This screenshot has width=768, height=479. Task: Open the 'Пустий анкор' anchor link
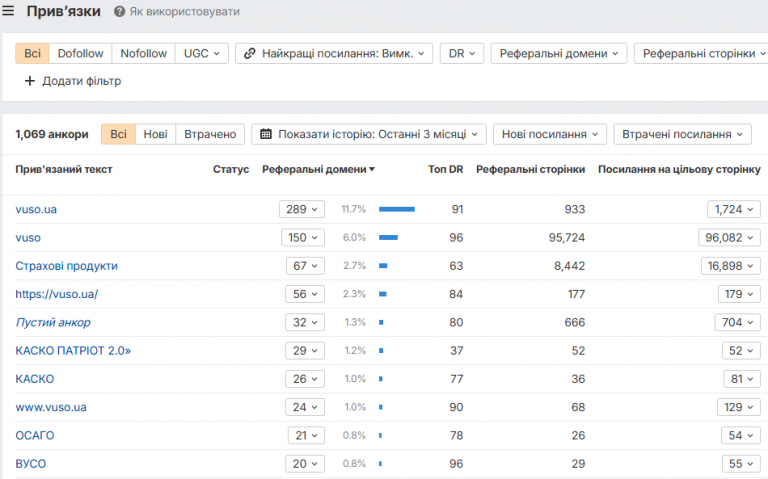pos(52,323)
